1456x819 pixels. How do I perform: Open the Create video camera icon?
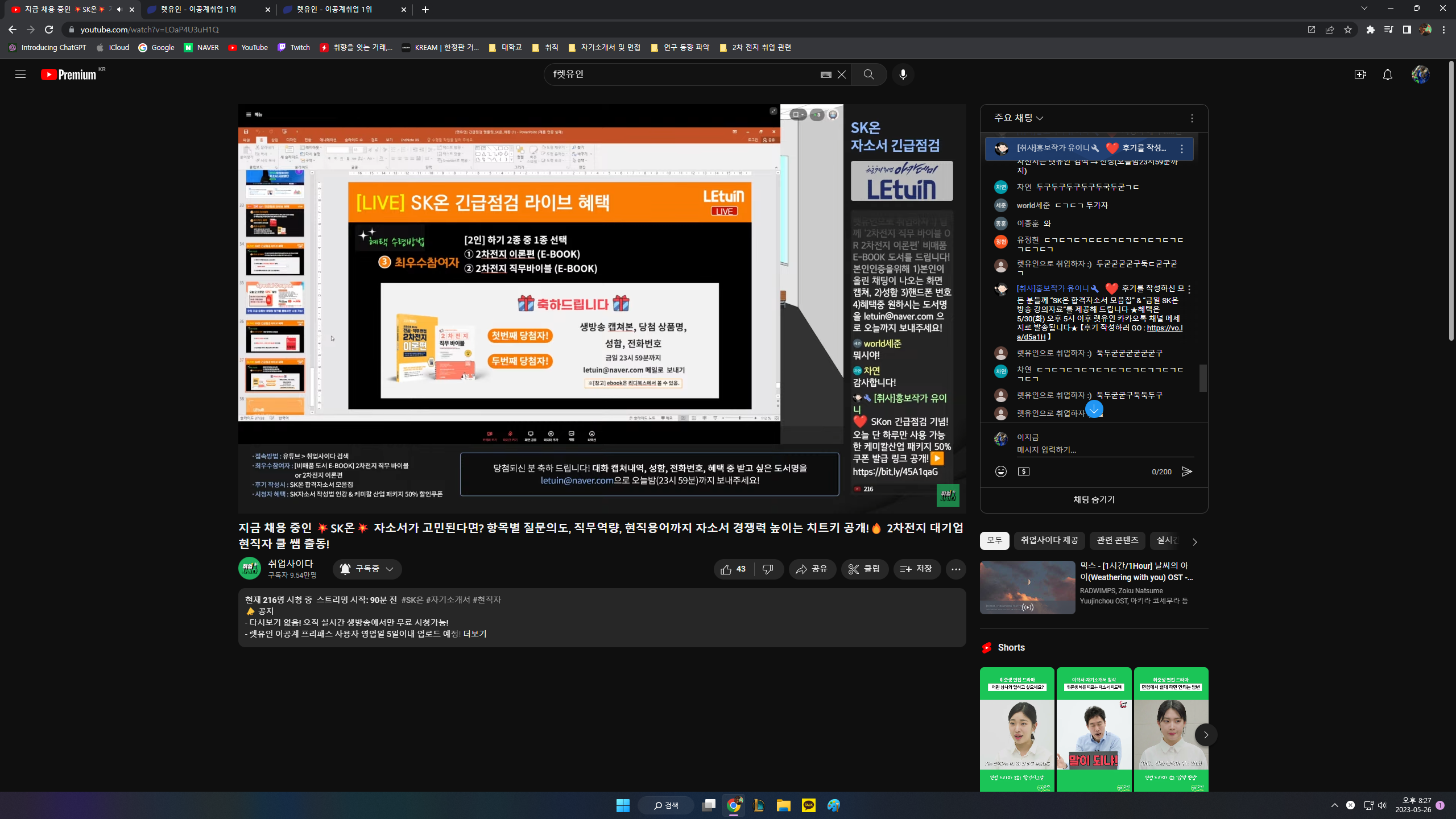1360,75
